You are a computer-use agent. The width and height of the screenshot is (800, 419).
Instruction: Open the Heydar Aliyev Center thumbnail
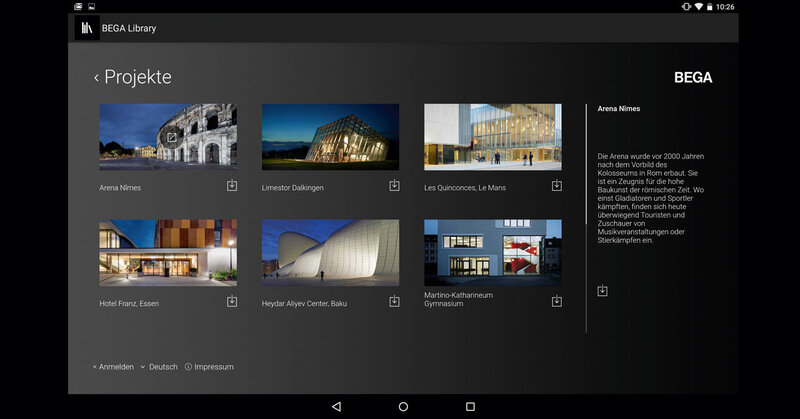click(x=331, y=253)
